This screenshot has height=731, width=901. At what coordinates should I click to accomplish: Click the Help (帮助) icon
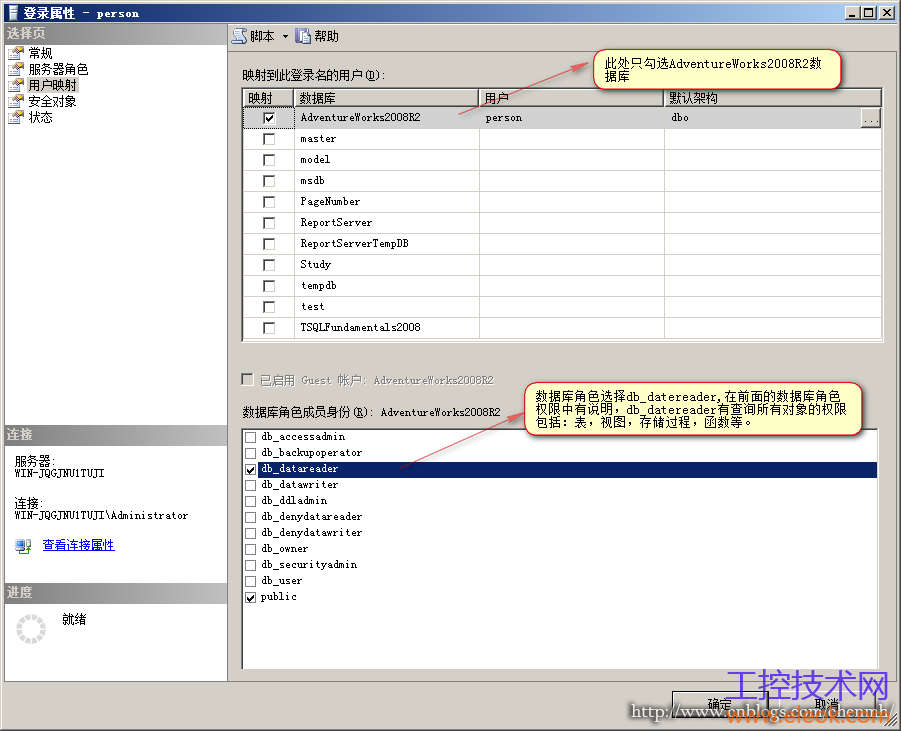point(303,36)
